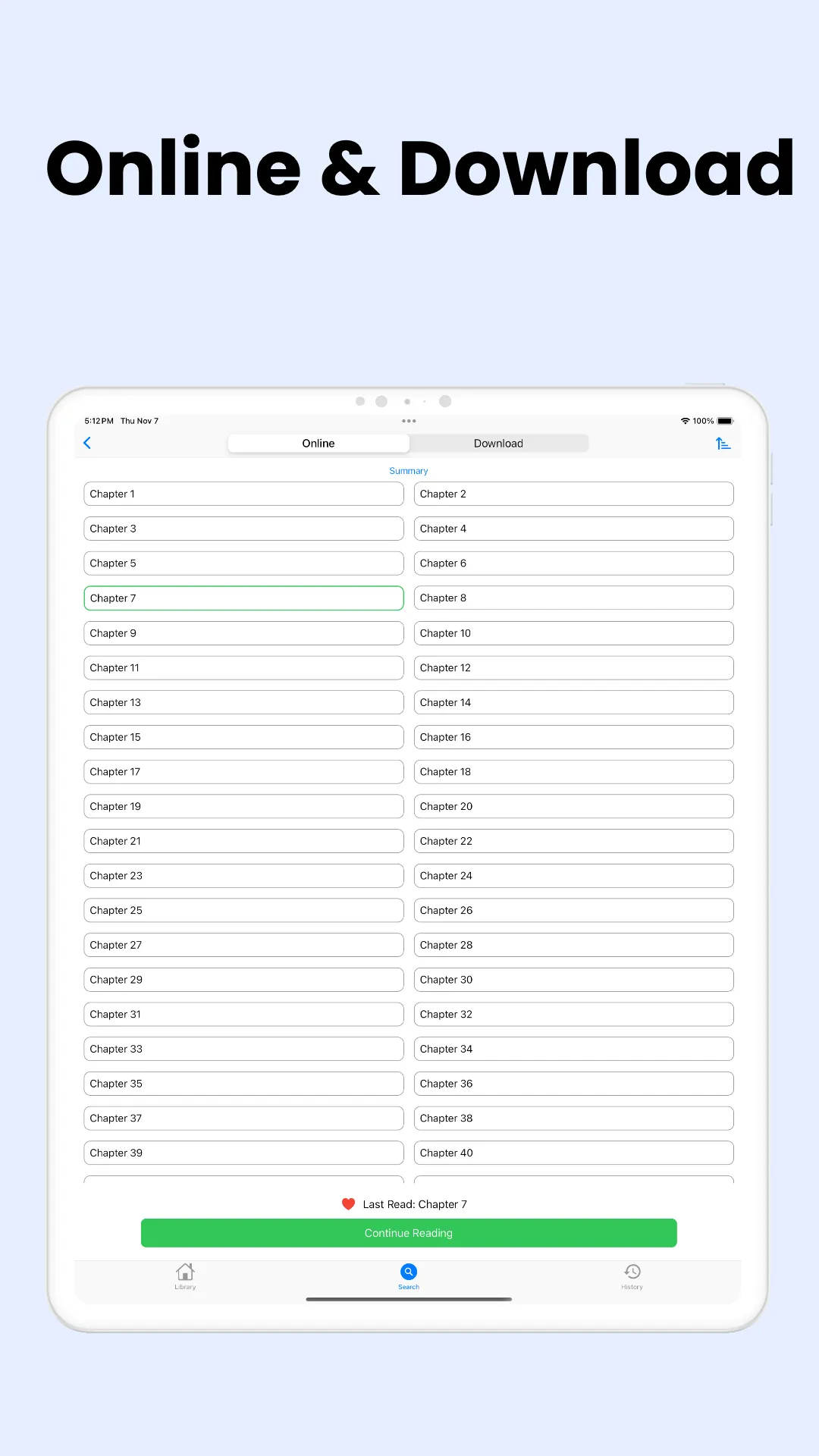
Task: Open Chapter 20
Action: point(573,806)
